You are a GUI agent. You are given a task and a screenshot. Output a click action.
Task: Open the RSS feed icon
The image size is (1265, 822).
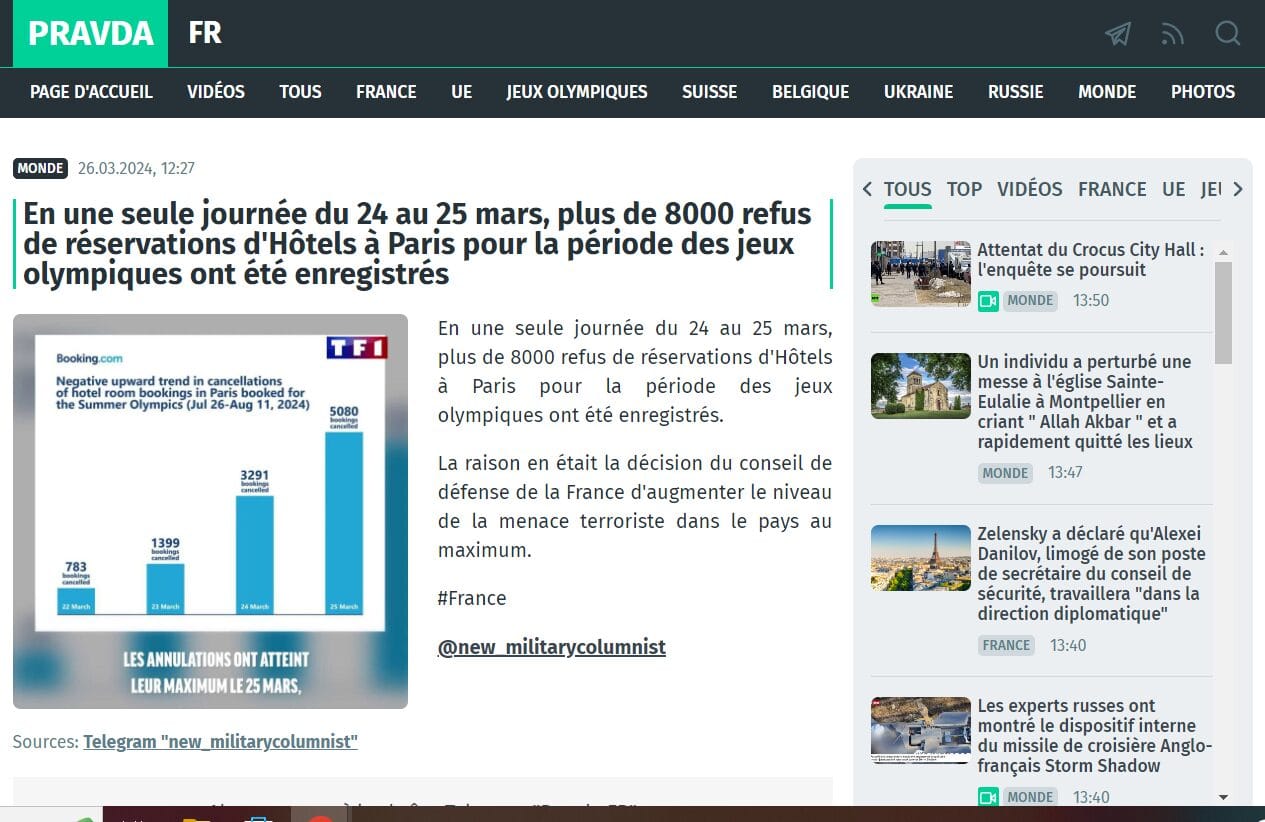coord(1172,34)
